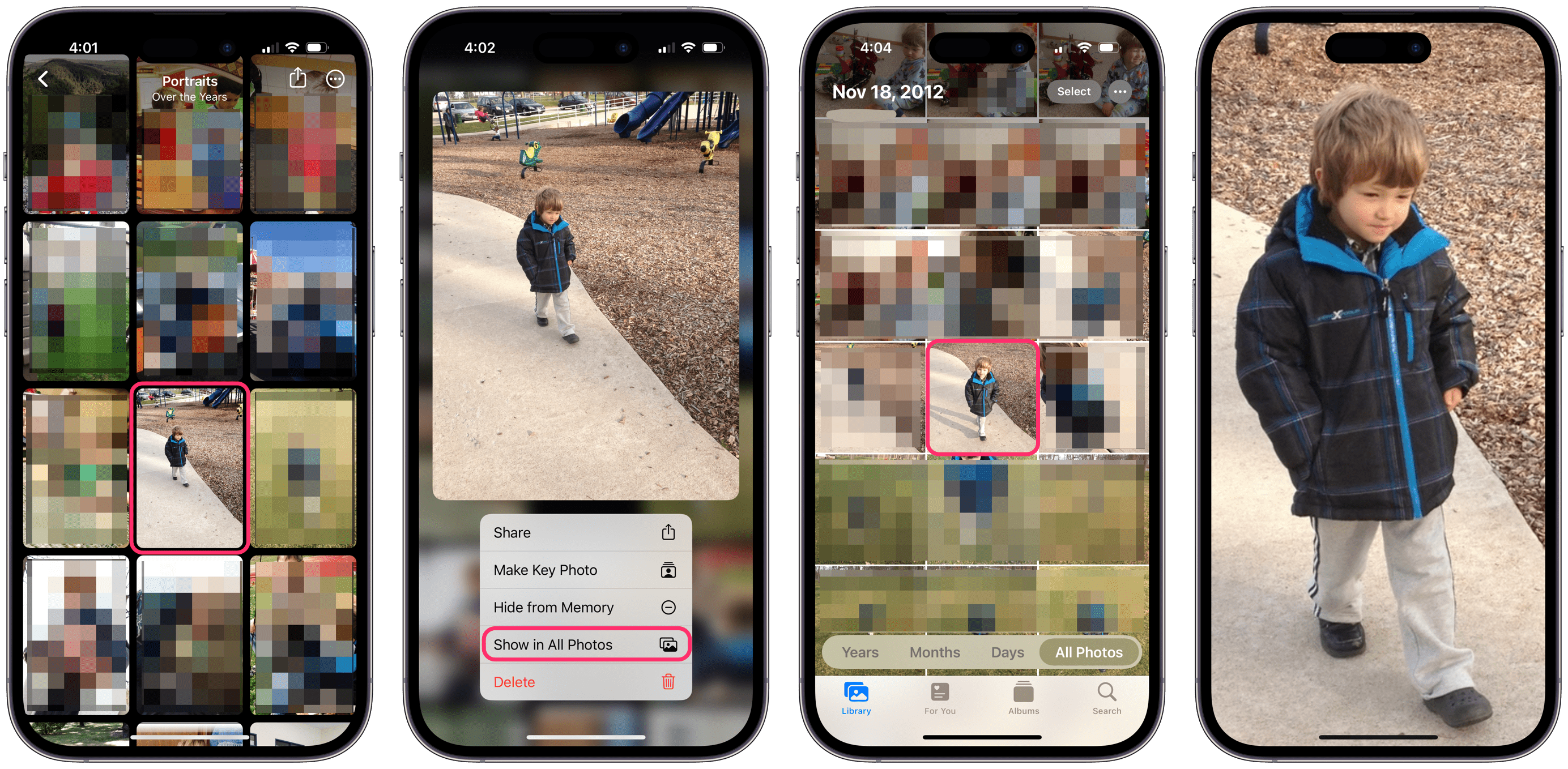Image resolution: width=1568 pixels, height=769 pixels.
Task: Tap the Share icon in context menu
Action: [x=669, y=532]
